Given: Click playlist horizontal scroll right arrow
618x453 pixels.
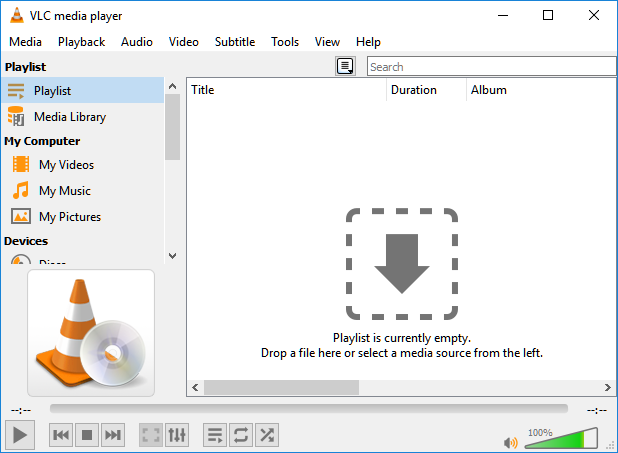Looking at the screenshot, I should (x=607, y=387).
